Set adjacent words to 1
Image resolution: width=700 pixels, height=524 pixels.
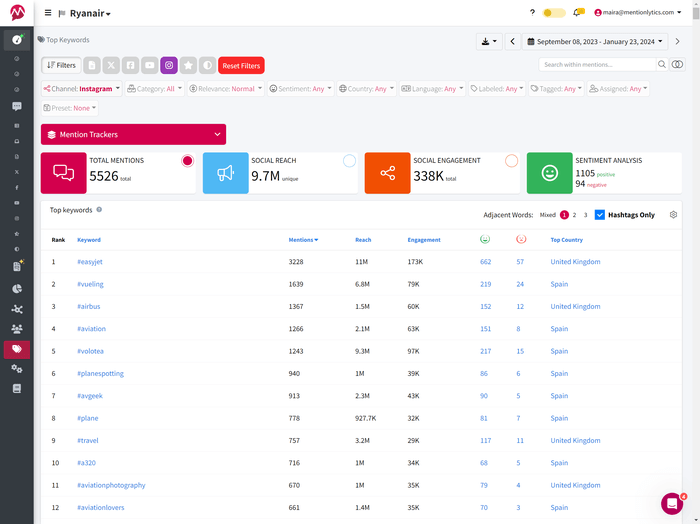(x=564, y=215)
